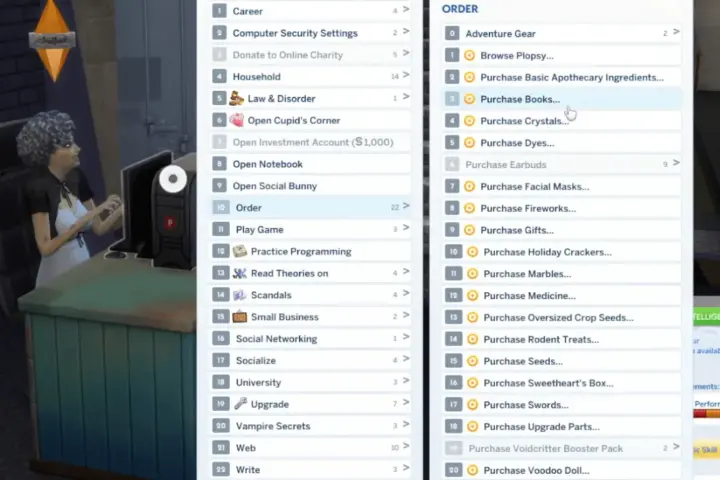
Task: Expand the Social Networking arrow
Action: (x=406, y=337)
